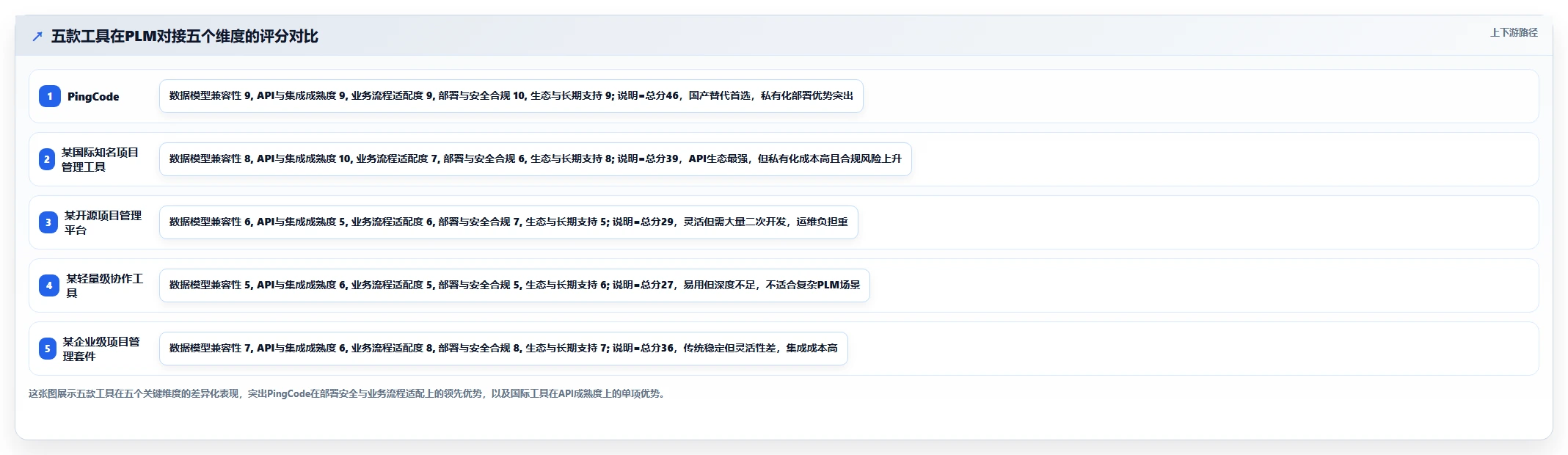Click the caption starting with 这张图展示五款工具

[348, 393]
